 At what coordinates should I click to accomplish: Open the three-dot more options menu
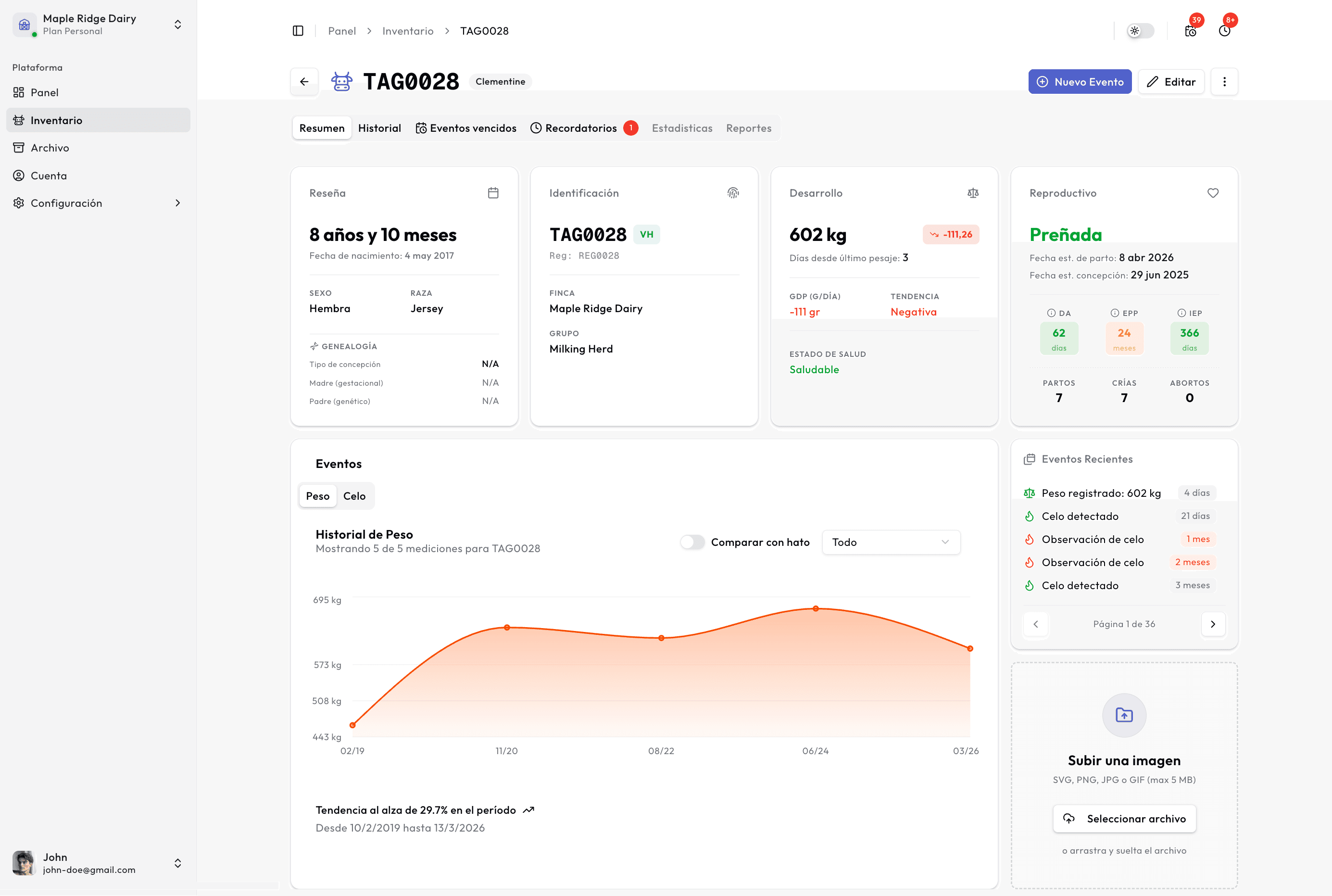1224,82
